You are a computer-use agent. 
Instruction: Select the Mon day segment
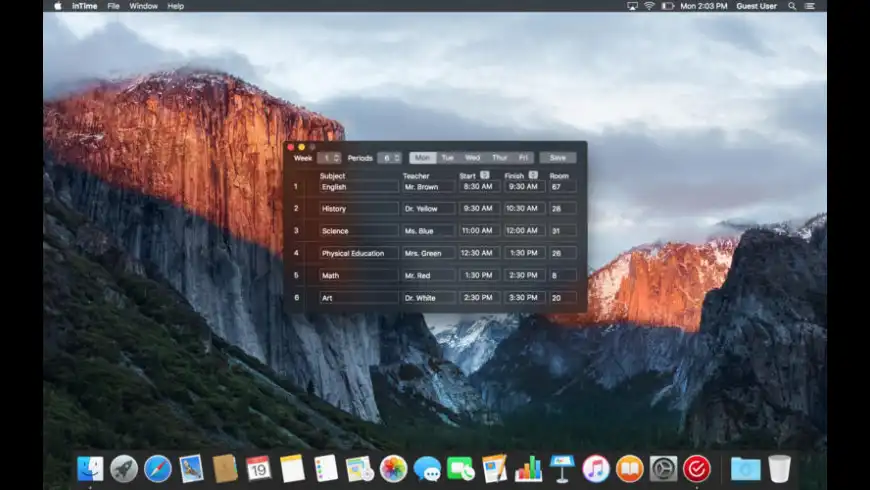point(422,157)
